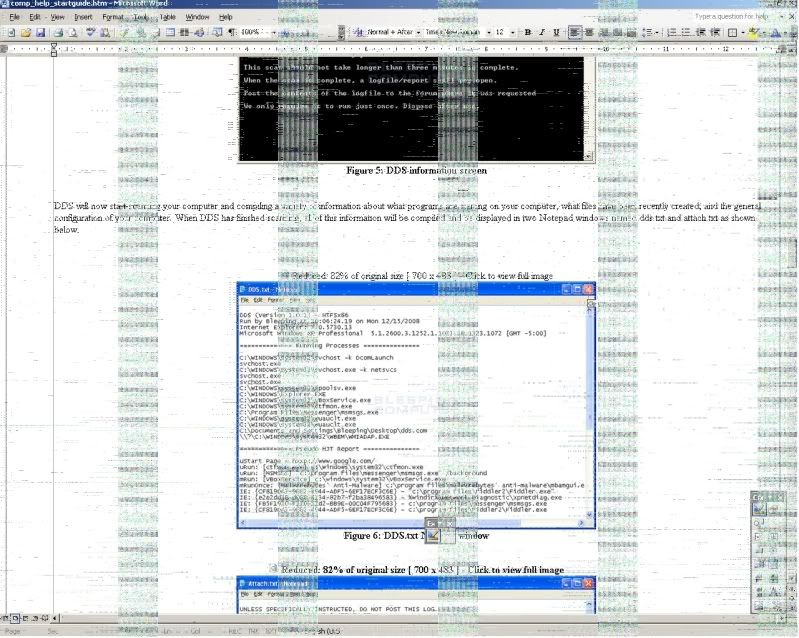
Task: Click the Columns icon
Action: coord(184,33)
